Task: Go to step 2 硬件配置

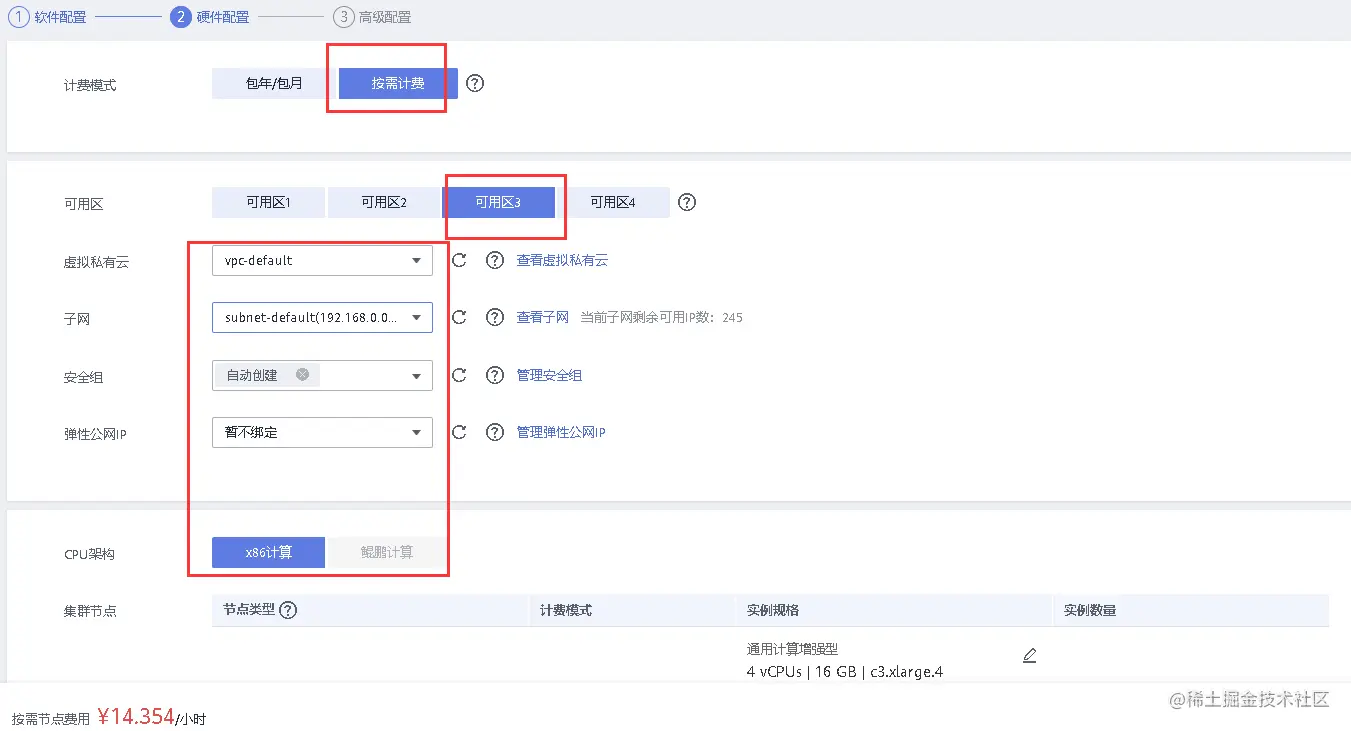Action: tap(210, 17)
